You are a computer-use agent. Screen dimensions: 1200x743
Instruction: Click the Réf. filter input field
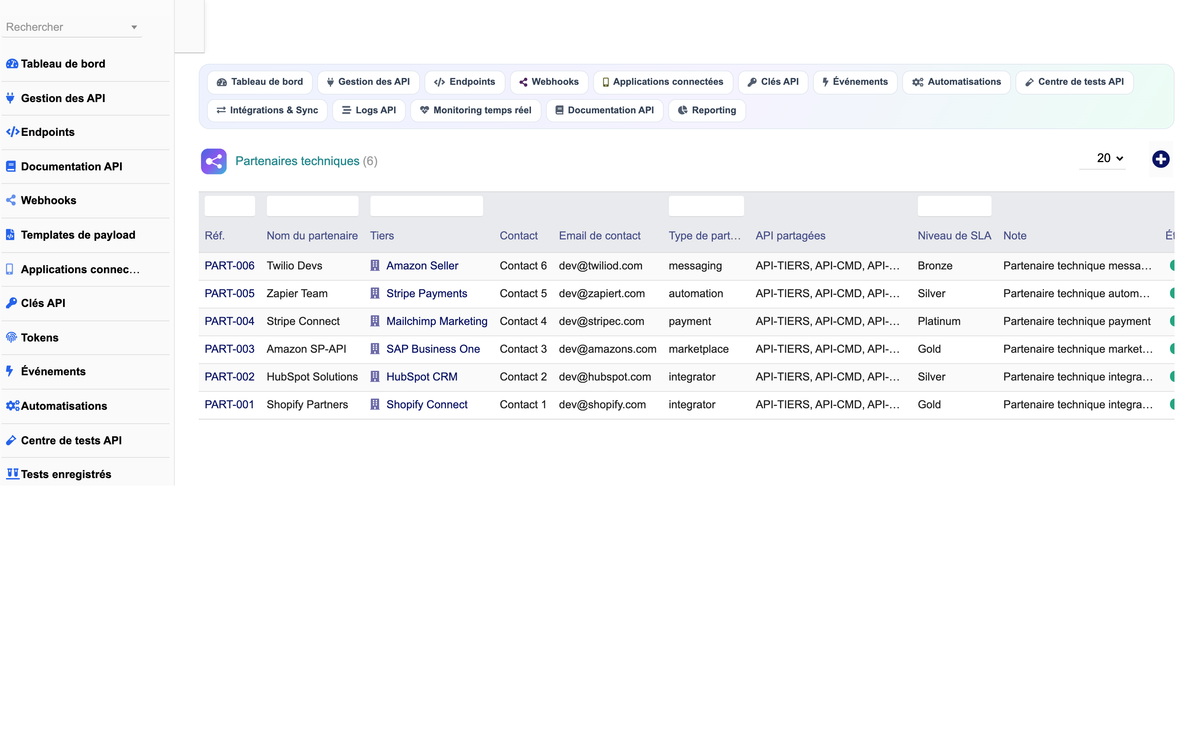(x=230, y=206)
